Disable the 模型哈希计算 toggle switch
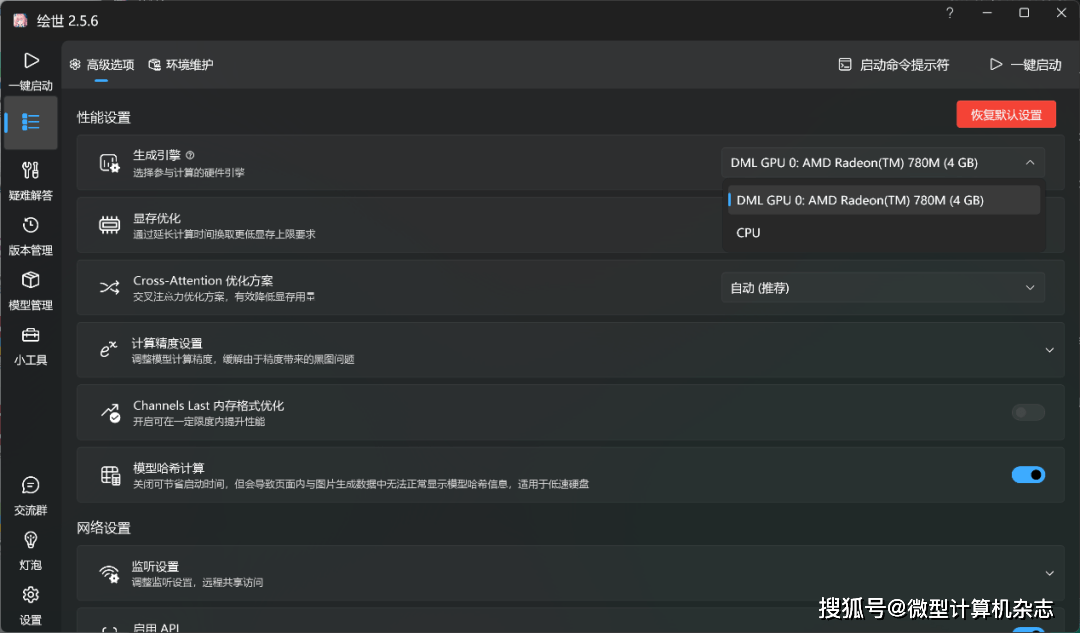 tap(1028, 475)
